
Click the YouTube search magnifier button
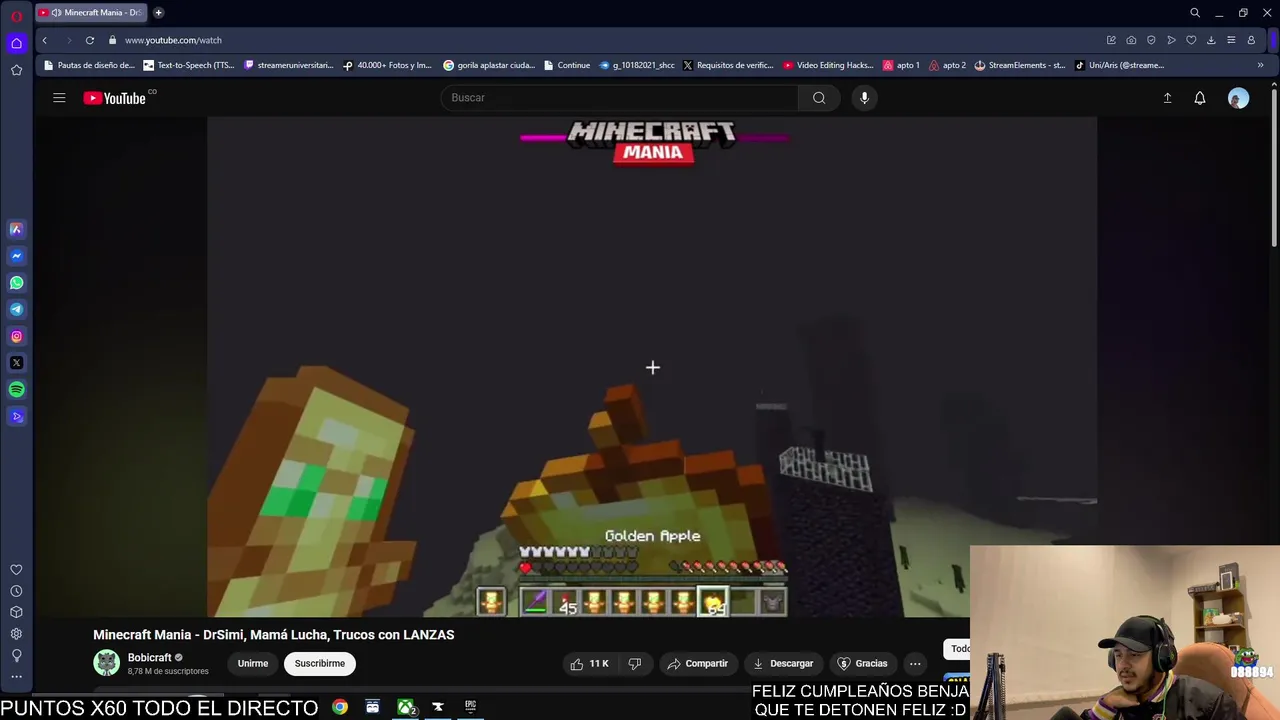(819, 97)
